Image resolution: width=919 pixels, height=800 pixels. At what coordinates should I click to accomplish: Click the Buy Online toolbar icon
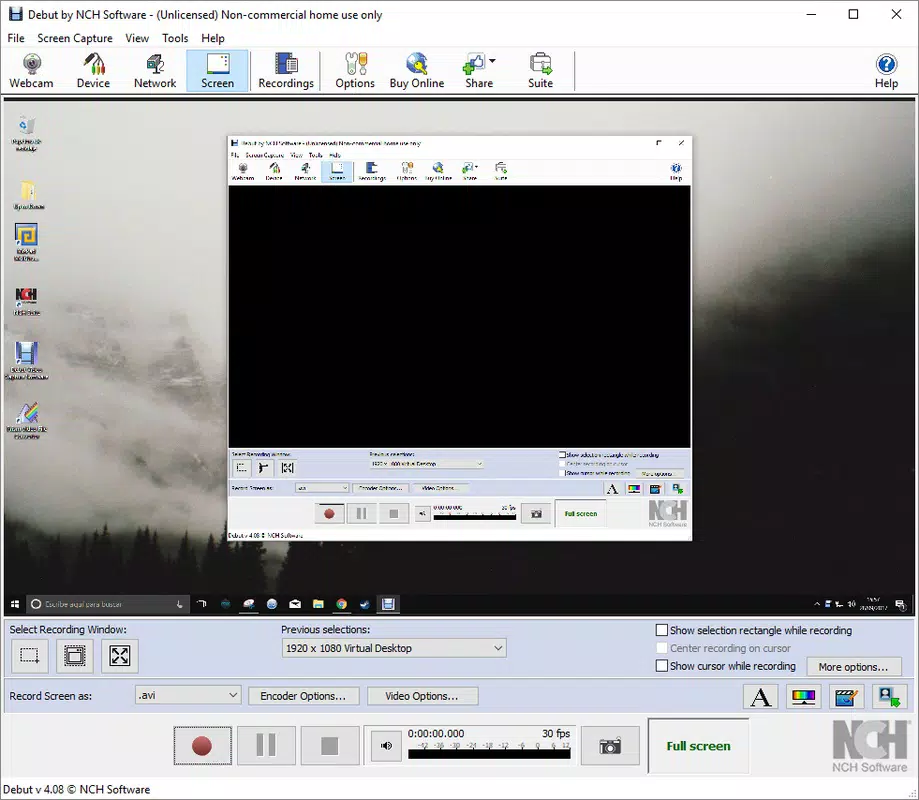point(417,71)
